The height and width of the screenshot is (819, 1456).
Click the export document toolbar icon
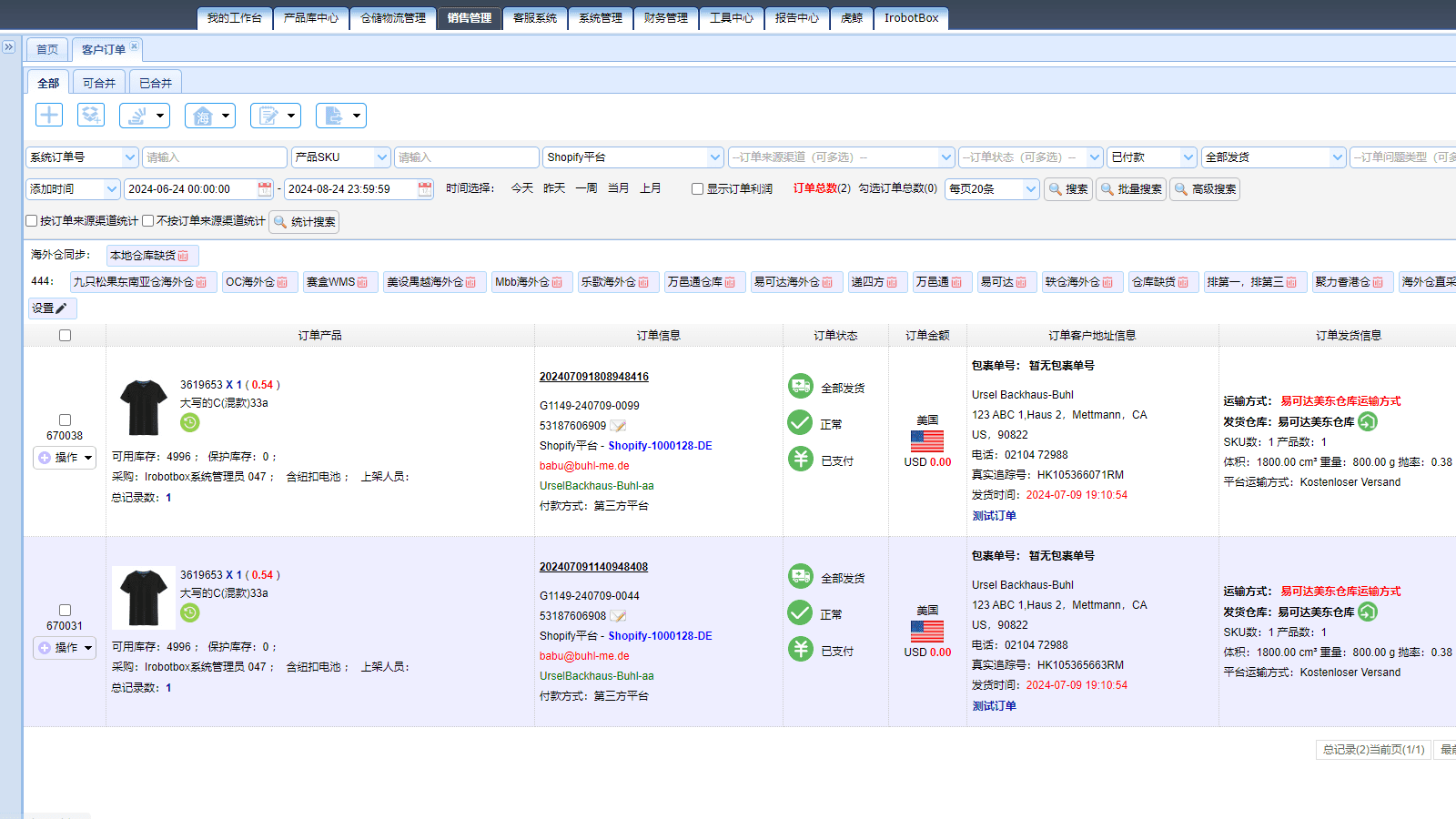point(334,116)
